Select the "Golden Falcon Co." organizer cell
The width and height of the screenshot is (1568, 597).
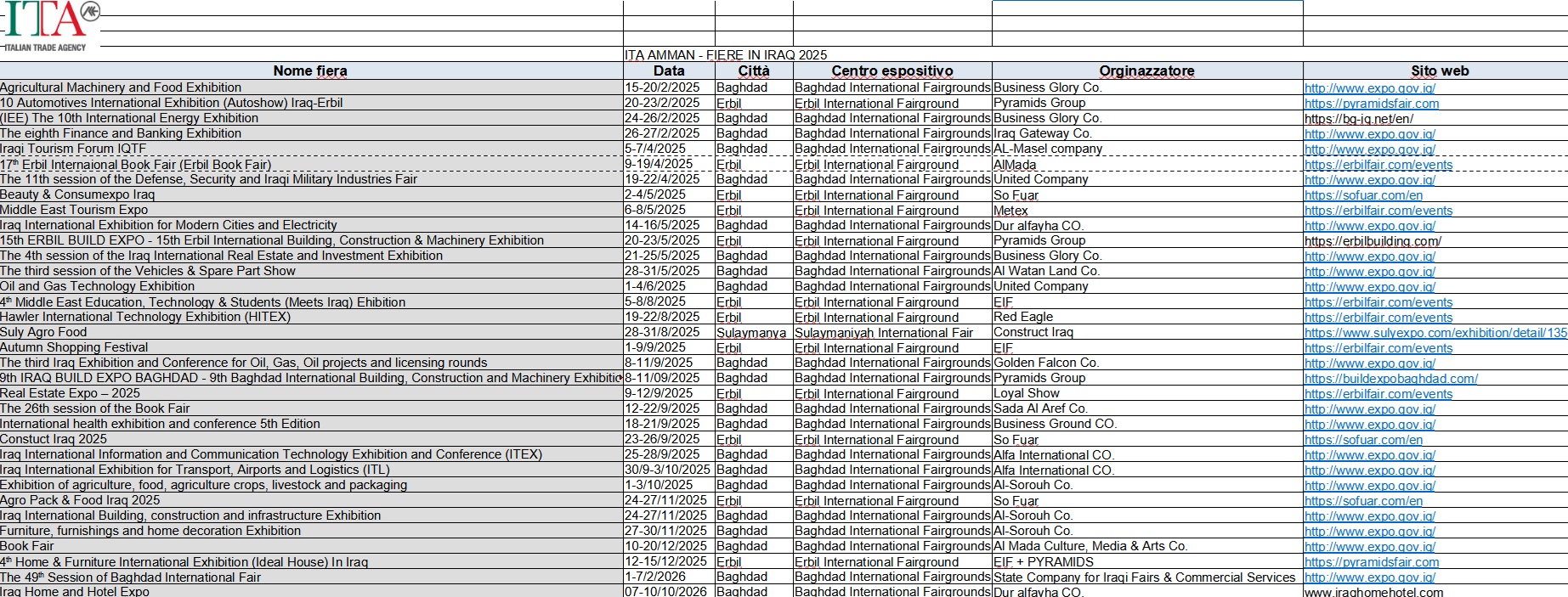pos(1147,363)
